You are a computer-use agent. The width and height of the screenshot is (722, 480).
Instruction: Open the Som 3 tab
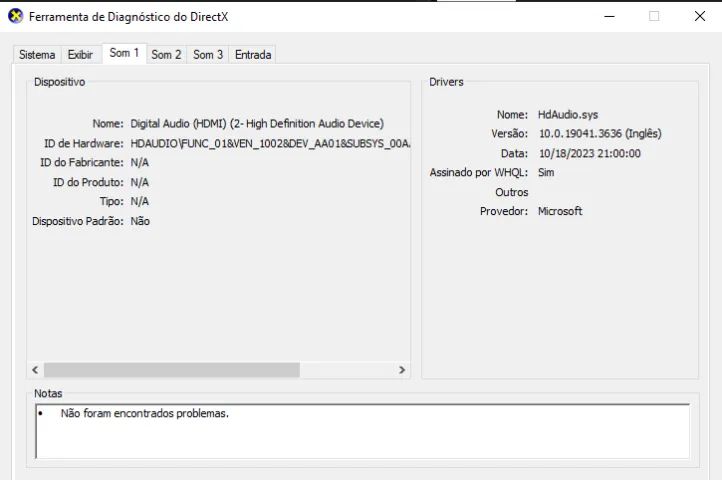pyautogui.click(x=208, y=54)
